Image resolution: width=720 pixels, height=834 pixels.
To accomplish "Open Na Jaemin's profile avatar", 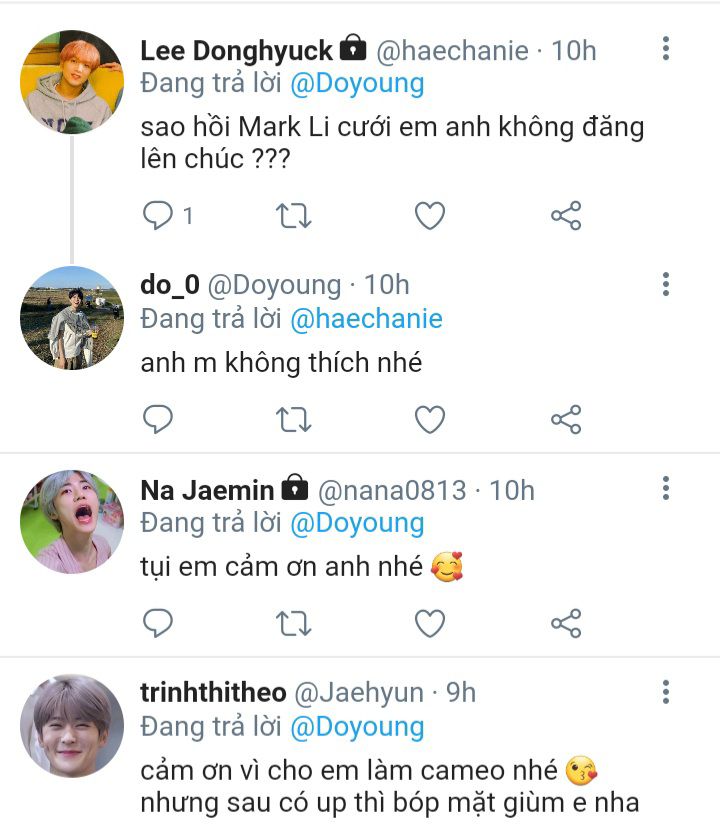I will click(x=72, y=522).
